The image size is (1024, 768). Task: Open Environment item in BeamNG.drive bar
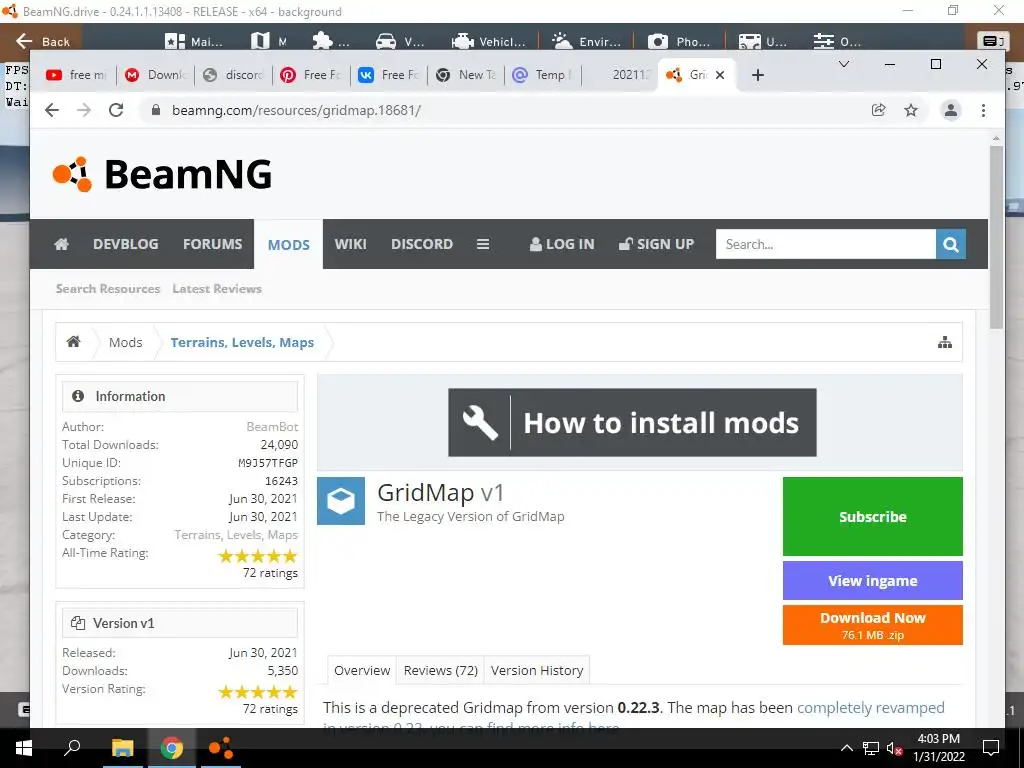pos(586,41)
